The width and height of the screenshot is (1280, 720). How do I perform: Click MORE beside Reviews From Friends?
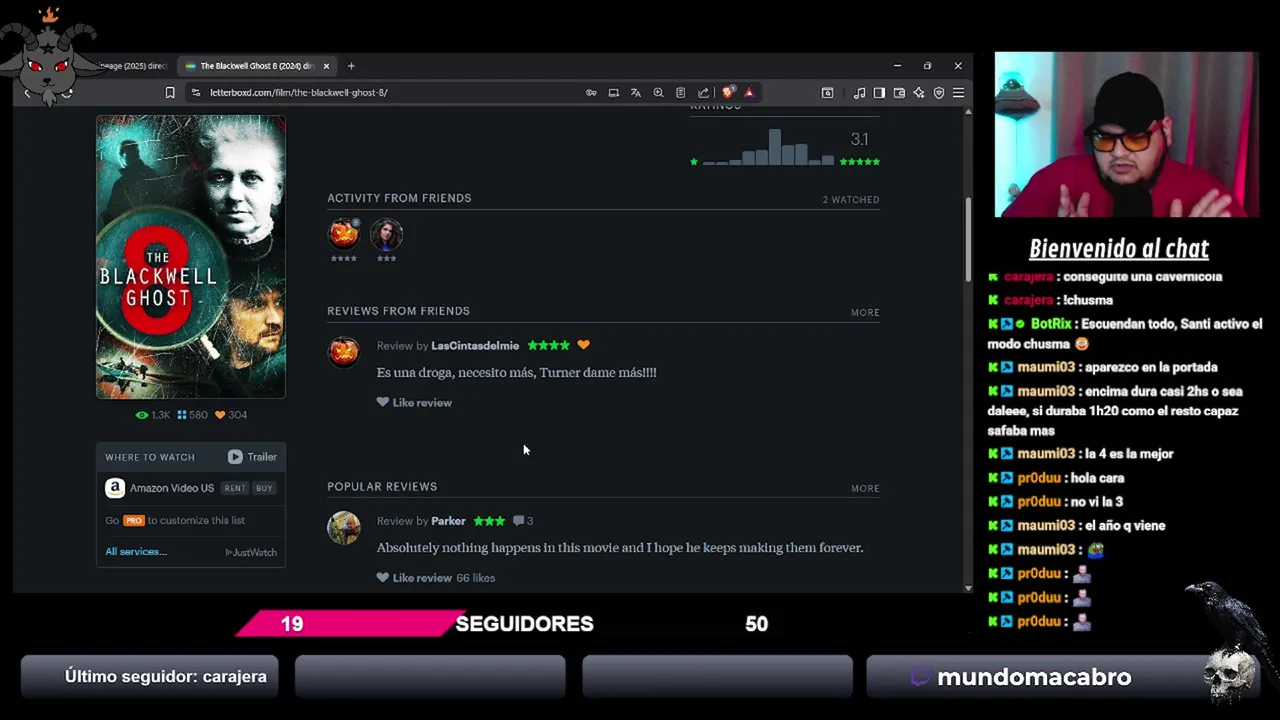pos(865,313)
